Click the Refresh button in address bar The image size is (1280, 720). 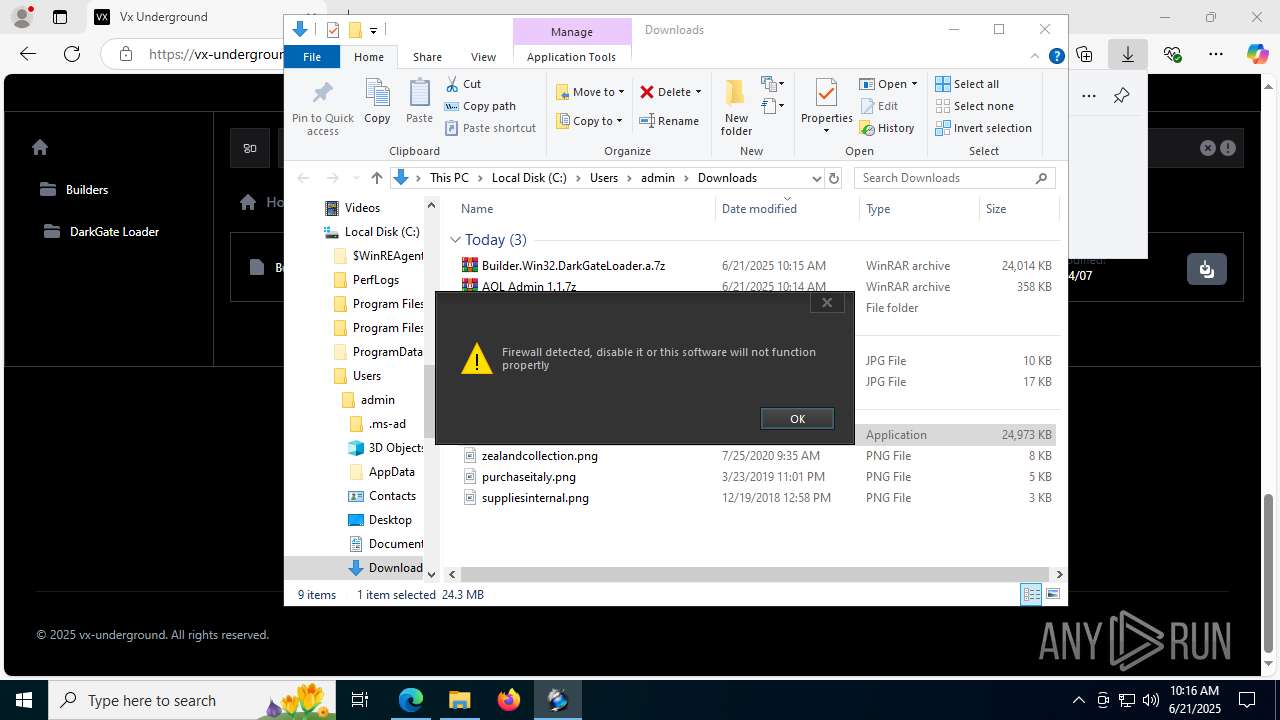click(834, 178)
